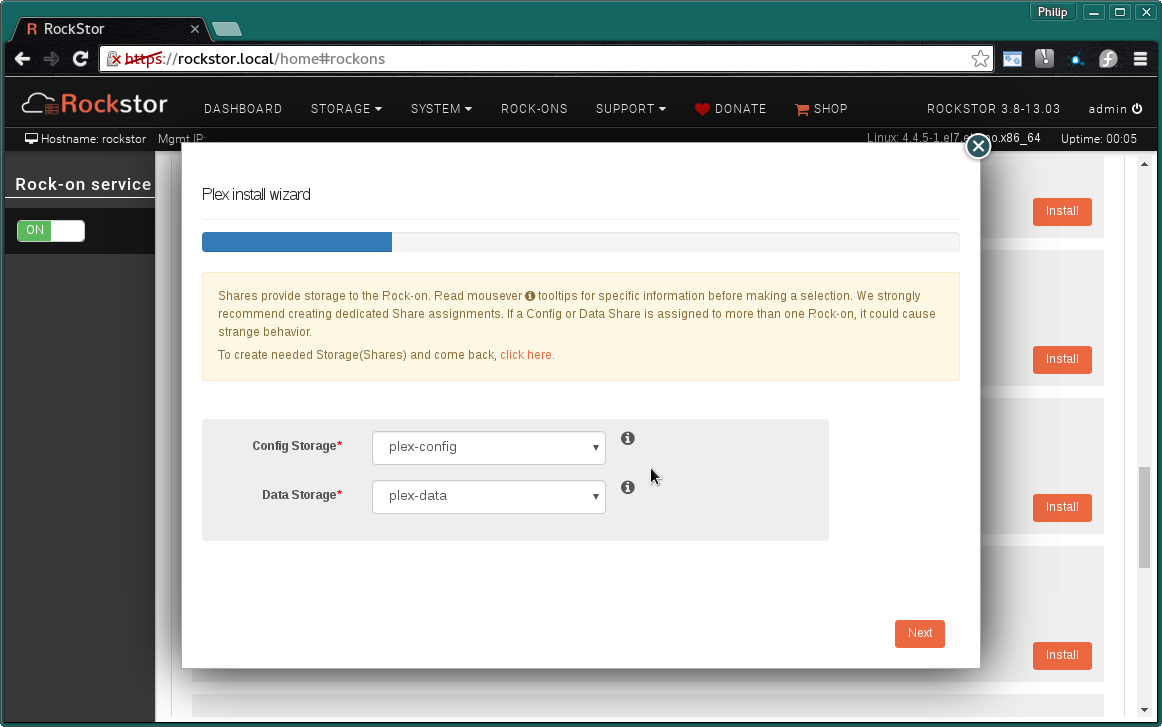Click the third Install button
Viewport: 1162px width, 727px height.
coord(1062,508)
